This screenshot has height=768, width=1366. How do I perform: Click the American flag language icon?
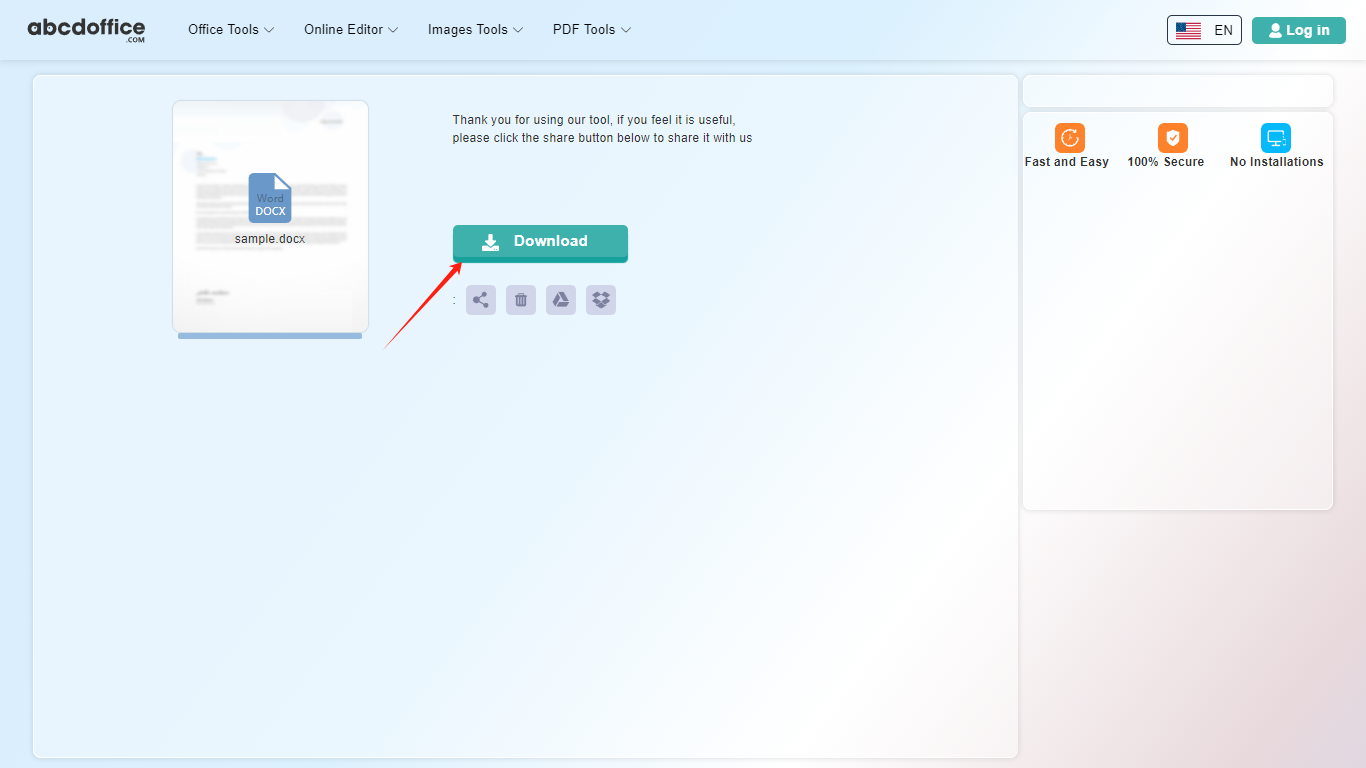[1189, 30]
